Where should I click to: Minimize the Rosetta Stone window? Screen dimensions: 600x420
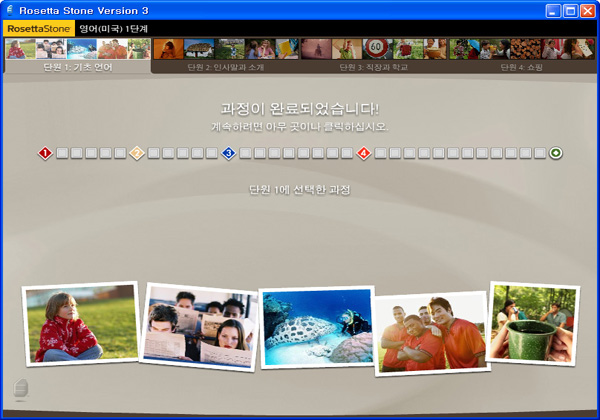tap(553, 11)
